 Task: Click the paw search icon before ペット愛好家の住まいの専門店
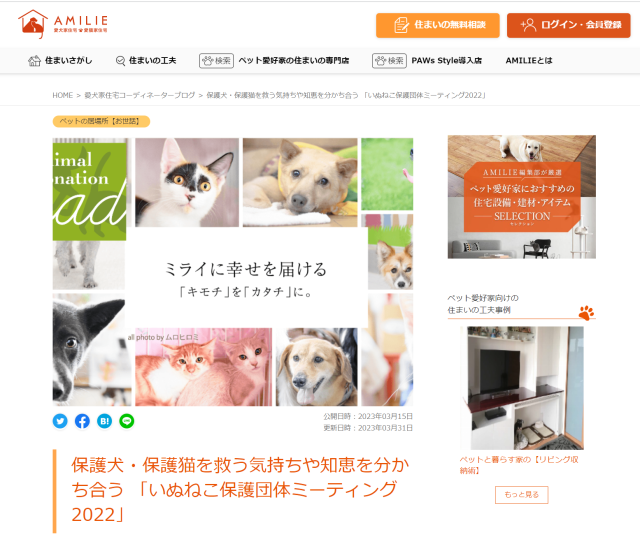[x=216, y=61]
